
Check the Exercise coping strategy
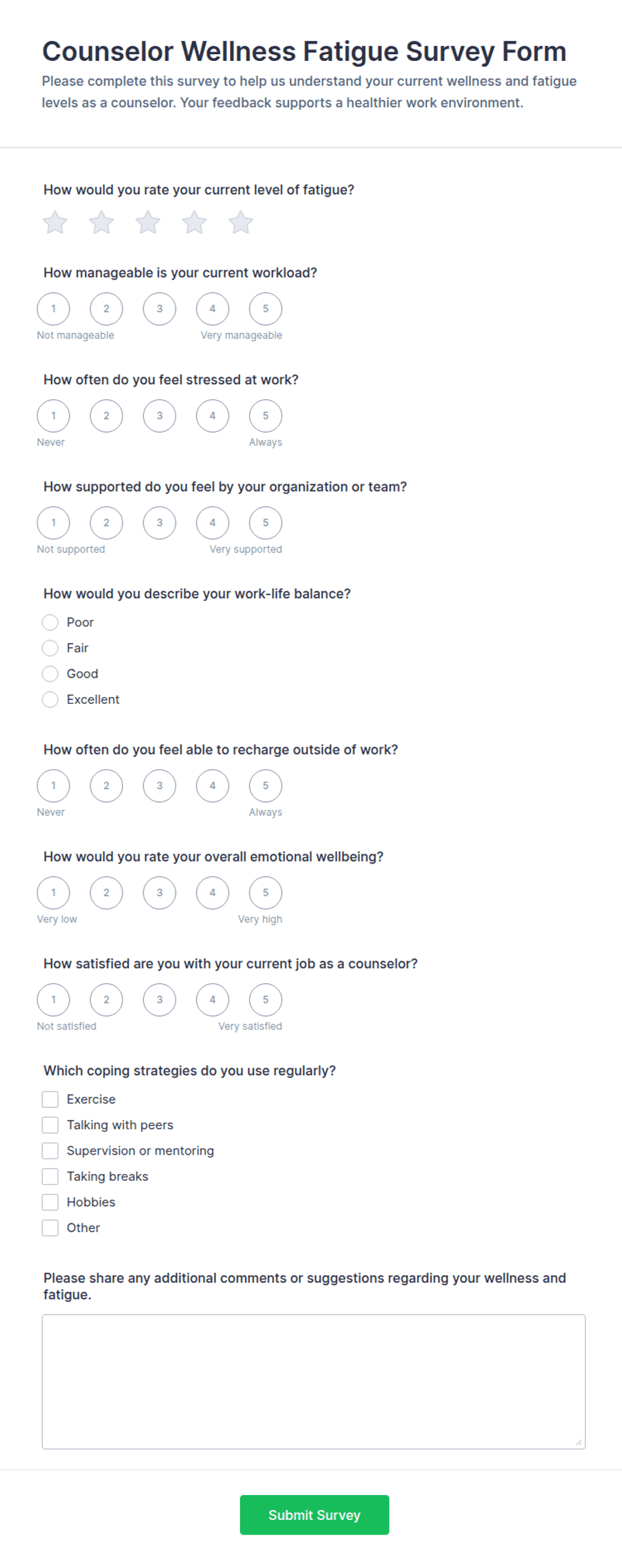click(x=50, y=1100)
